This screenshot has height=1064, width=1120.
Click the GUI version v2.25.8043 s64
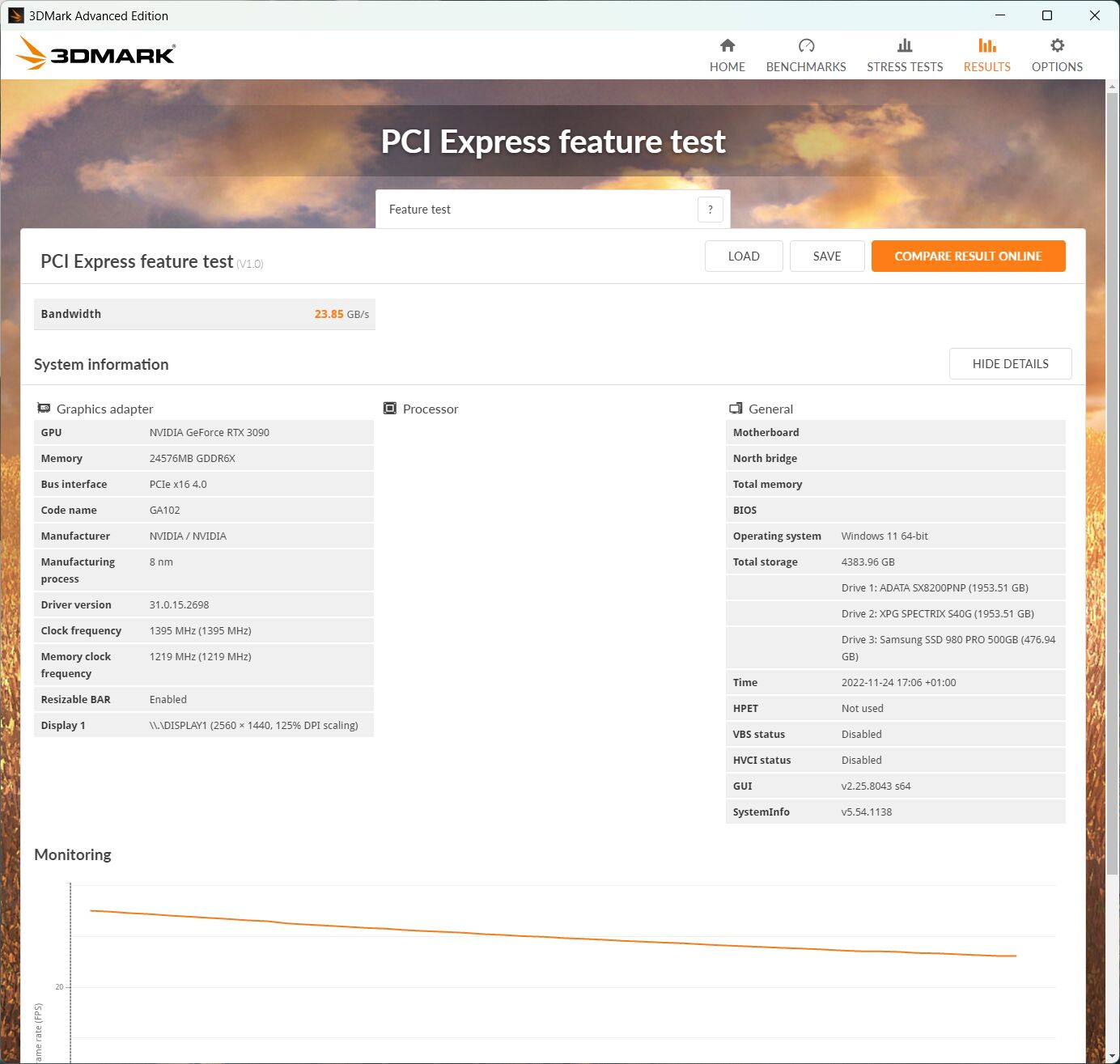876,786
